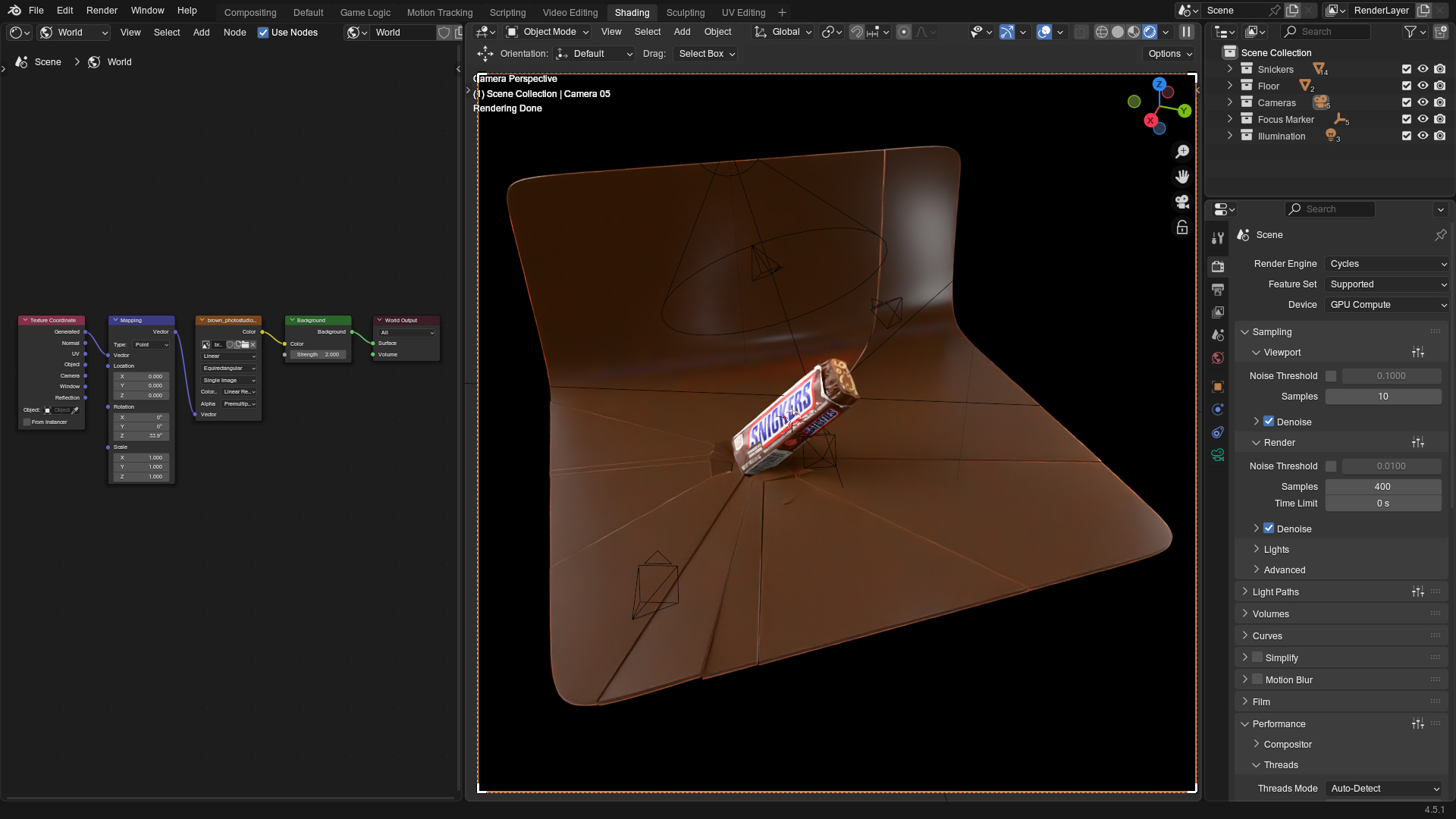Click the lock camera to view icon

[1182, 227]
